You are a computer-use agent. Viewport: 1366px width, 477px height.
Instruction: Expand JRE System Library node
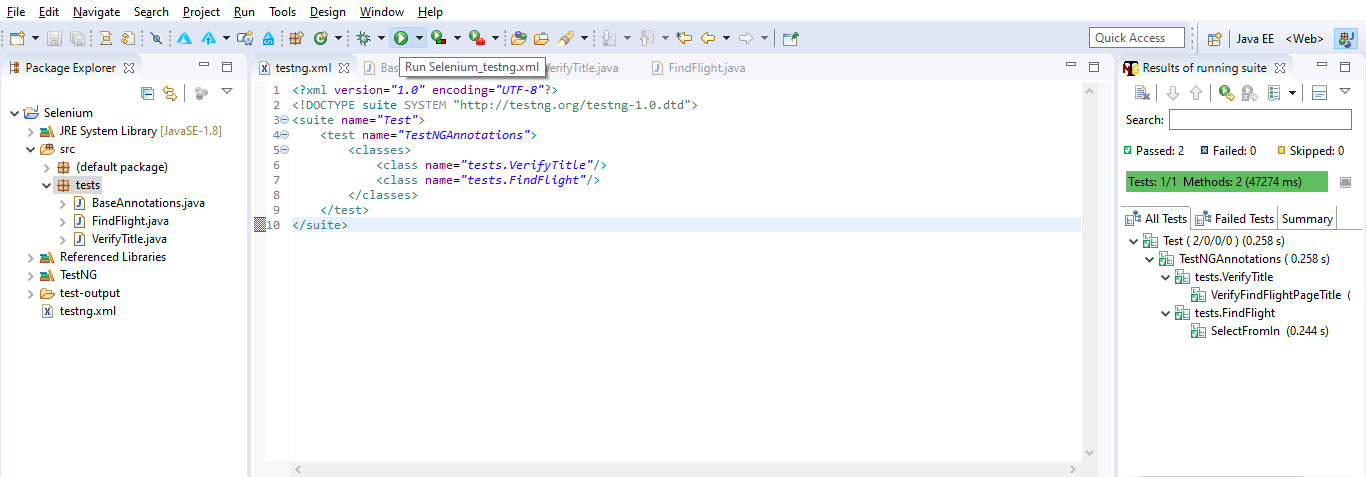tap(30, 131)
